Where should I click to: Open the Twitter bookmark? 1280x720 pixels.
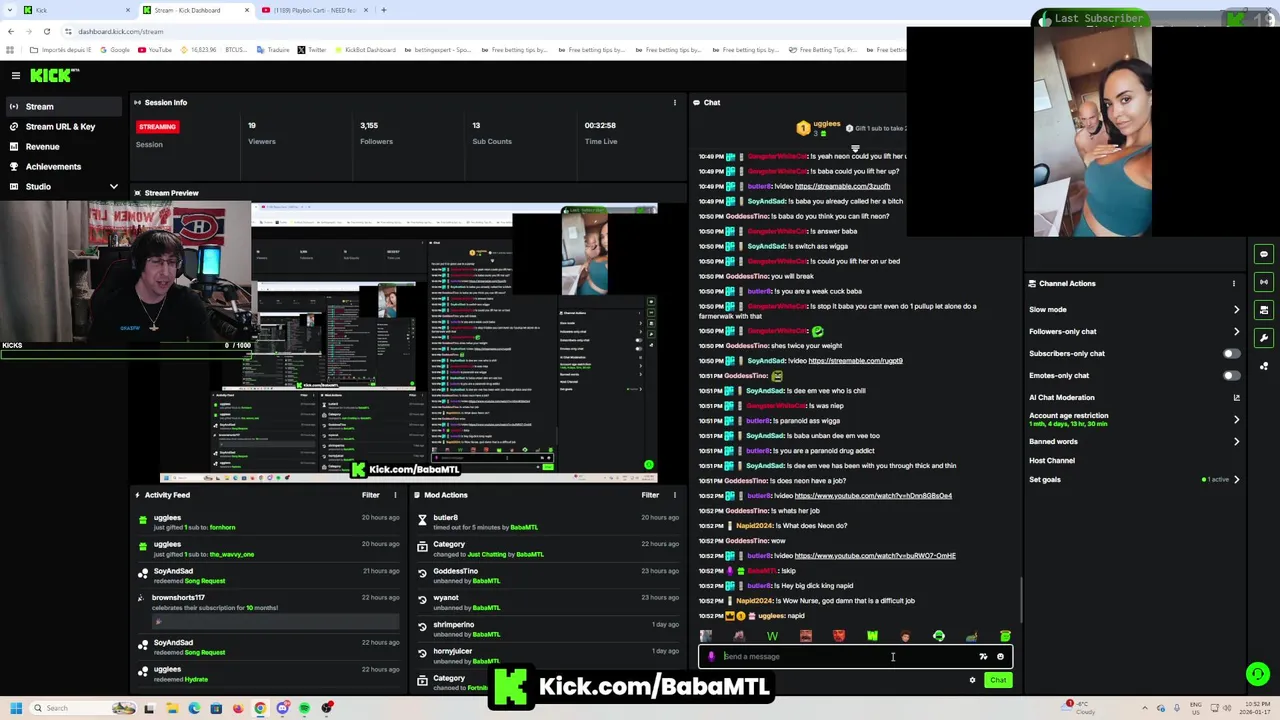tap(311, 50)
